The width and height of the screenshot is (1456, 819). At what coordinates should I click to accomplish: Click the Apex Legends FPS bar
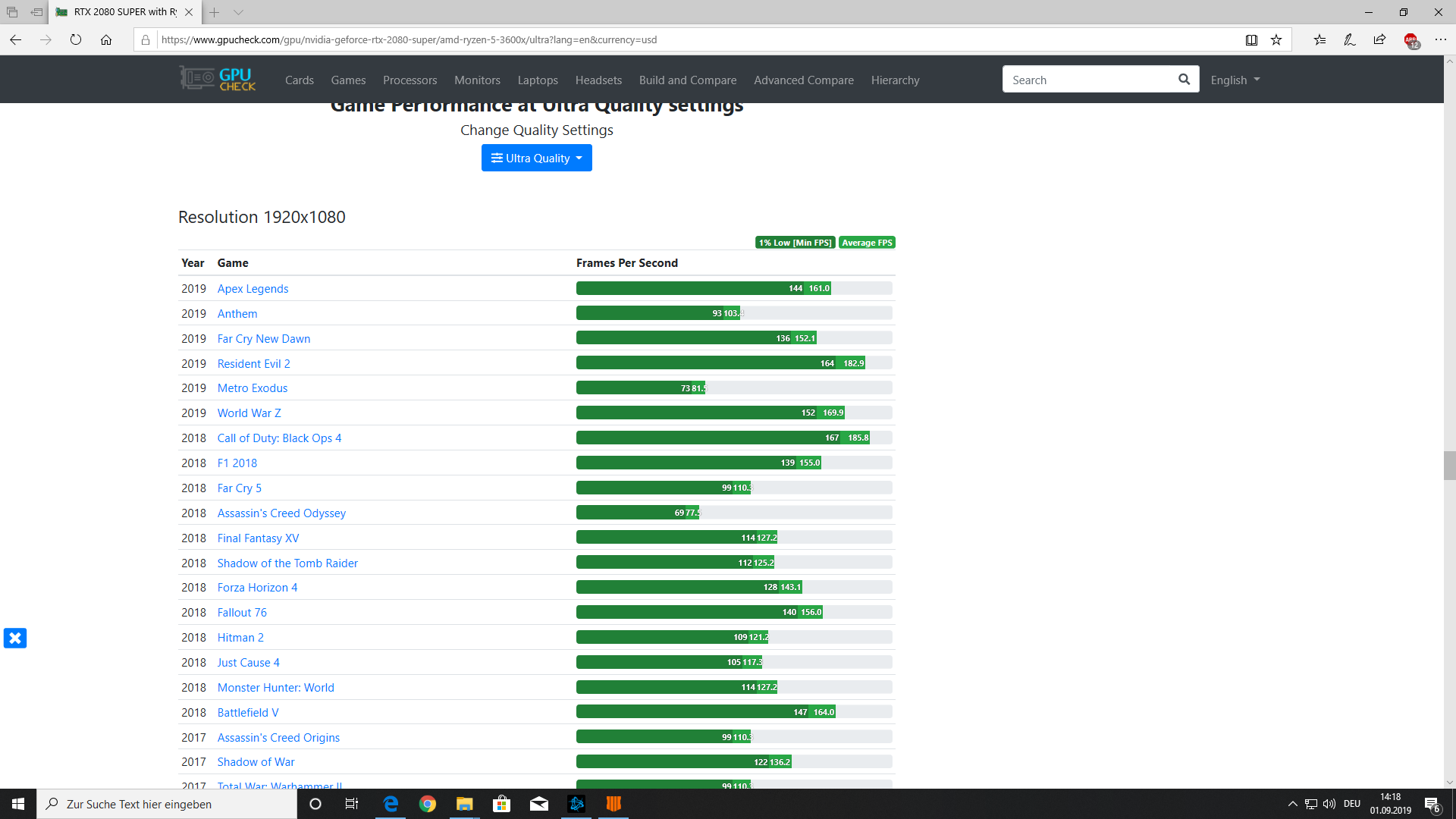tap(734, 288)
